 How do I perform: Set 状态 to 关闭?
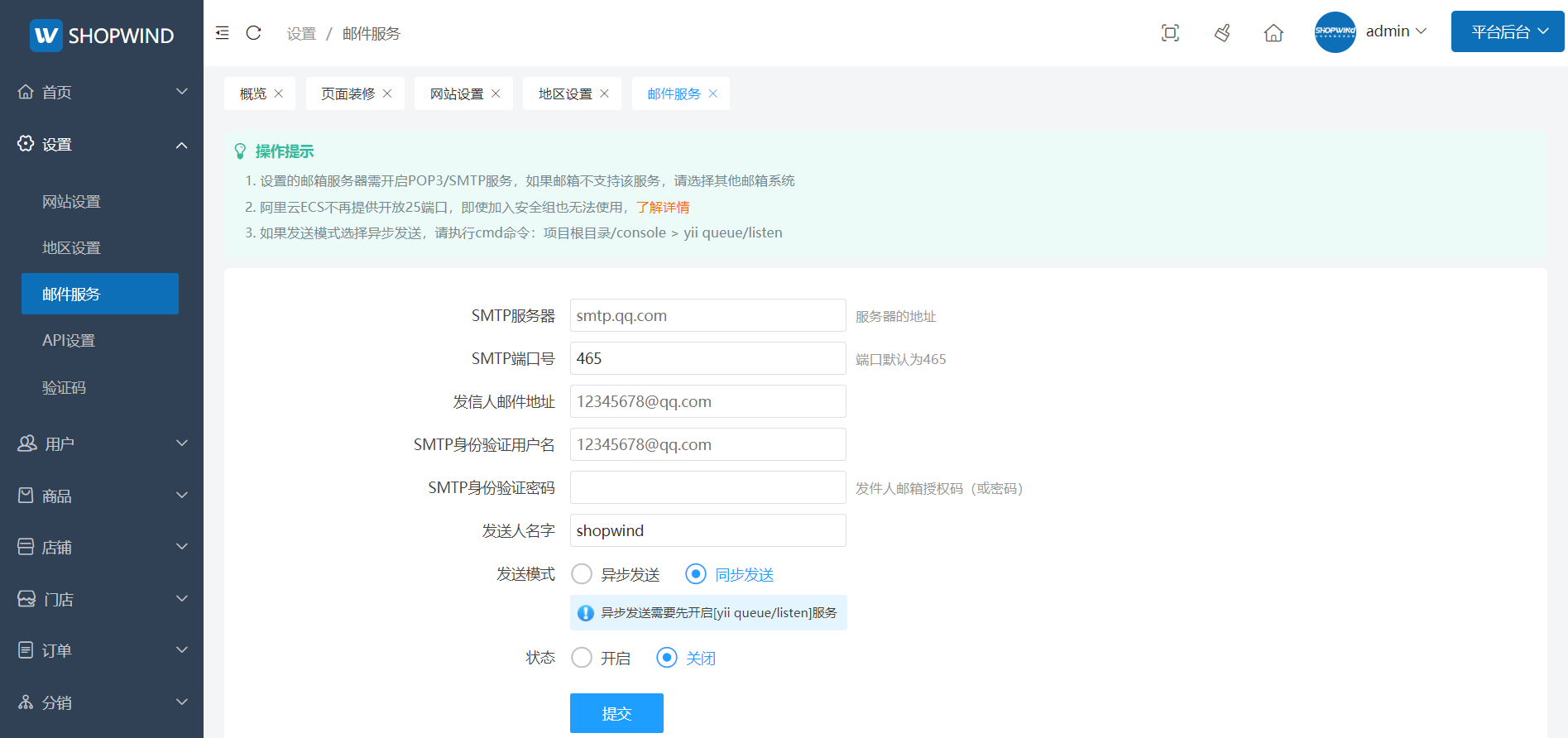point(686,658)
